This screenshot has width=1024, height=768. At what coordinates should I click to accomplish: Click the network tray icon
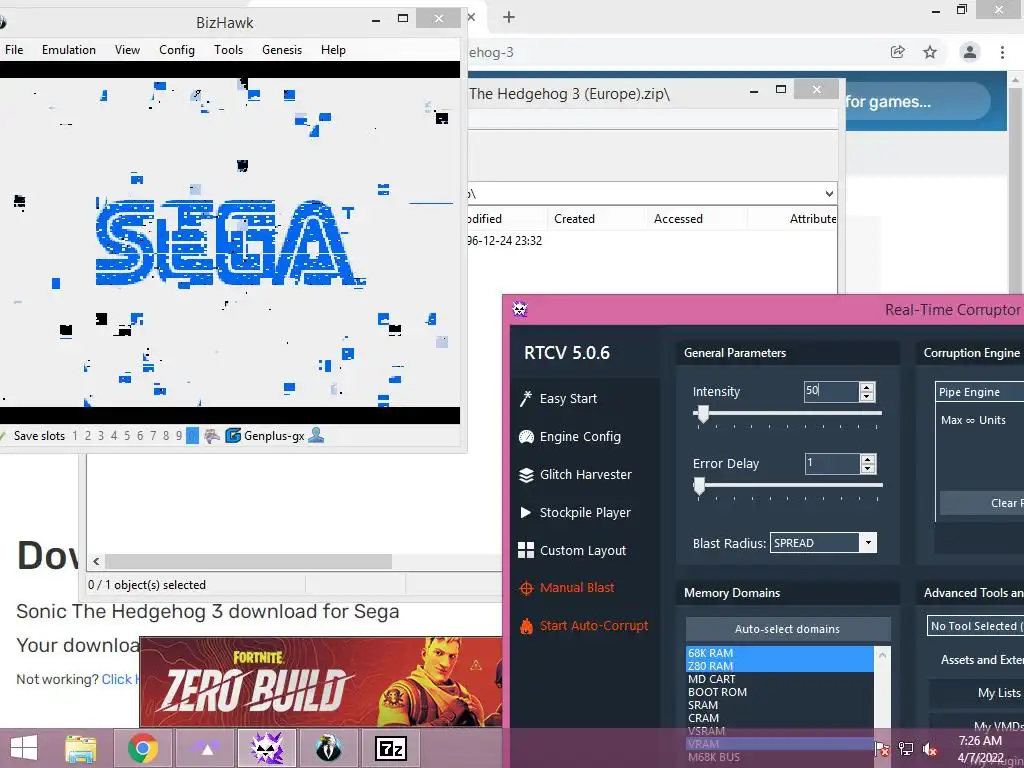(x=906, y=749)
